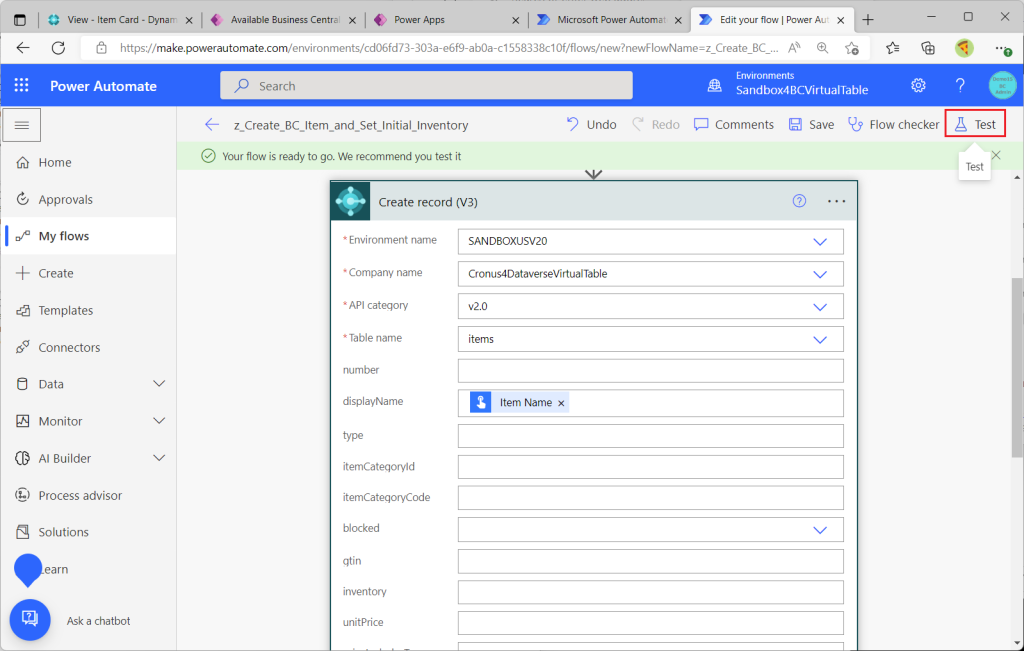Open the chatbot bubble button

point(30,620)
